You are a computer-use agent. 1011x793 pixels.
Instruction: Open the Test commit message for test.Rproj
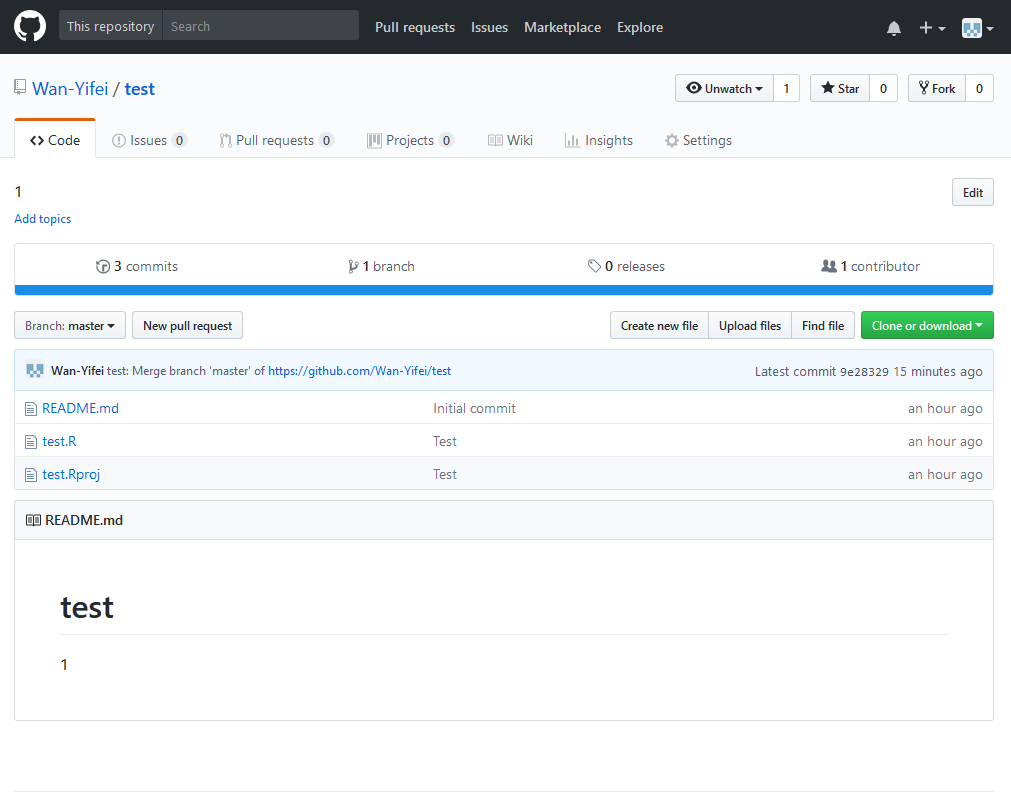(445, 475)
